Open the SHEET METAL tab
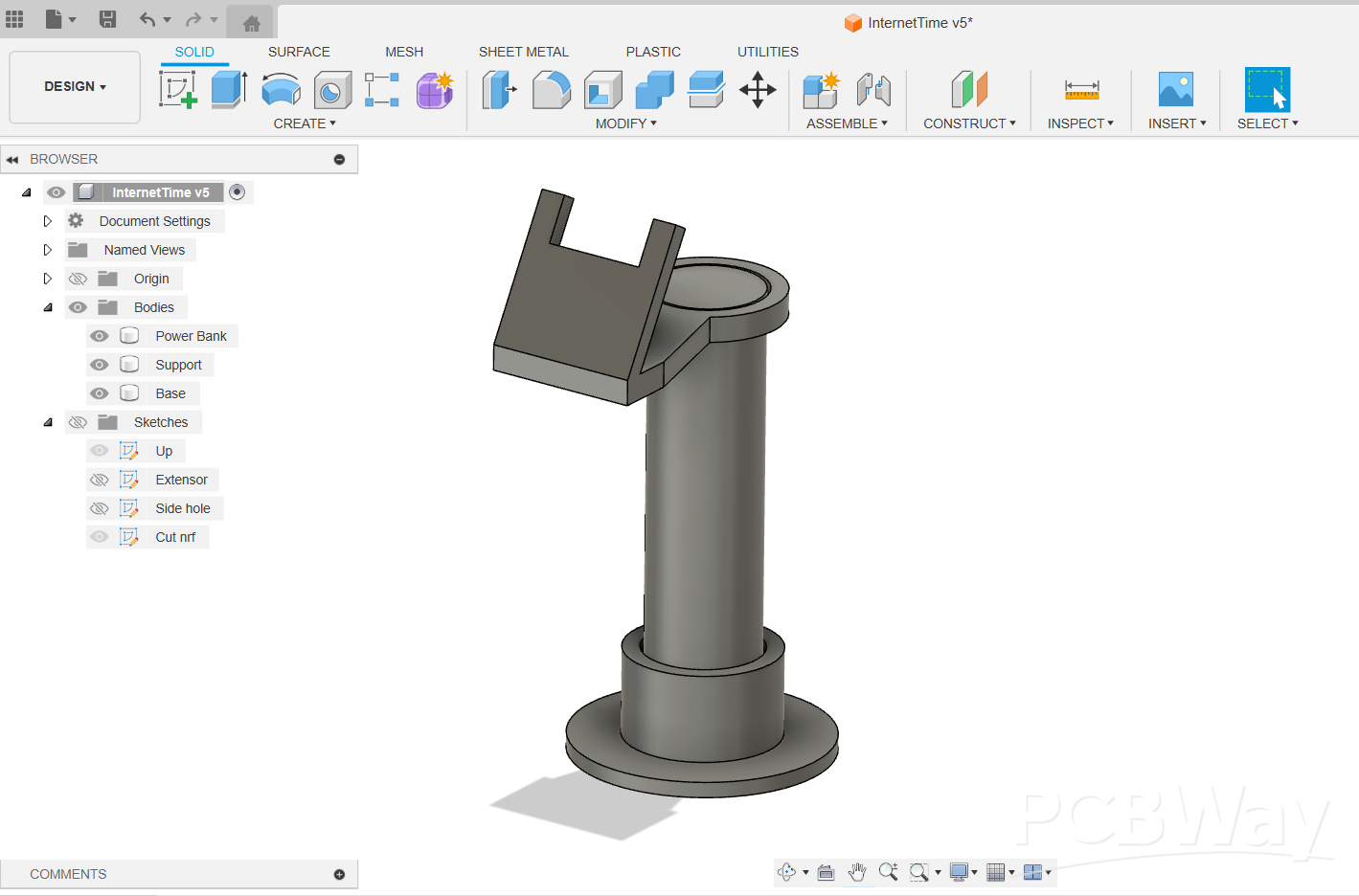Screen dimensions: 1359x896 pos(523,52)
